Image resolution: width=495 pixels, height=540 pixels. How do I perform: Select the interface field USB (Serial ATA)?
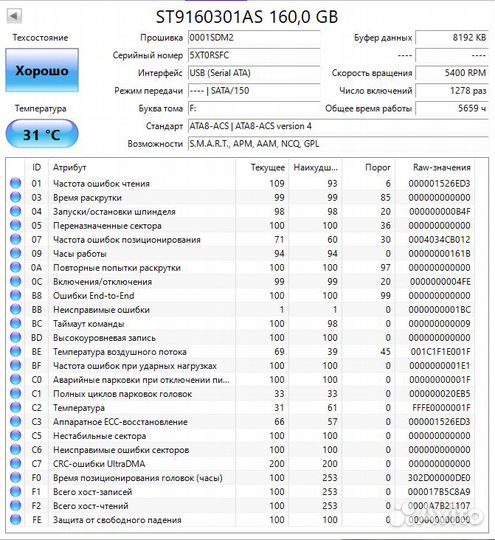(x=254, y=73)
